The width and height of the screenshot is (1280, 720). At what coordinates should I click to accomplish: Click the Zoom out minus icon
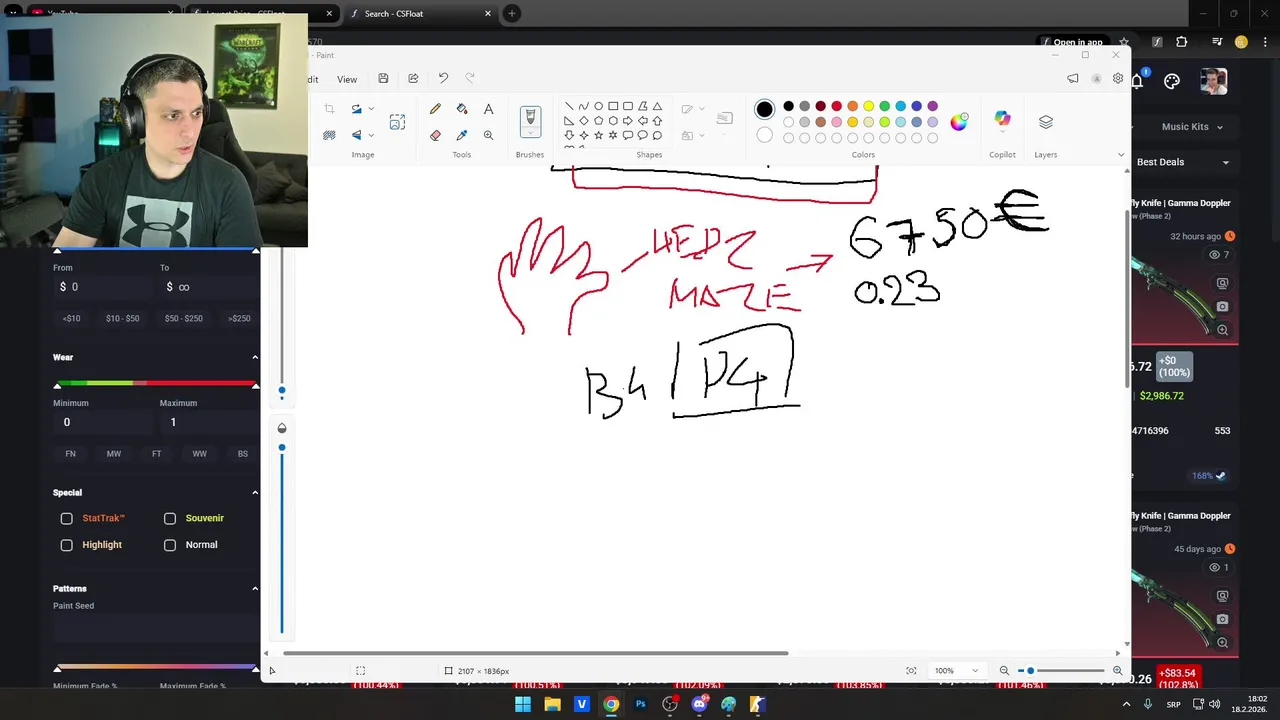click(1004, 671)
